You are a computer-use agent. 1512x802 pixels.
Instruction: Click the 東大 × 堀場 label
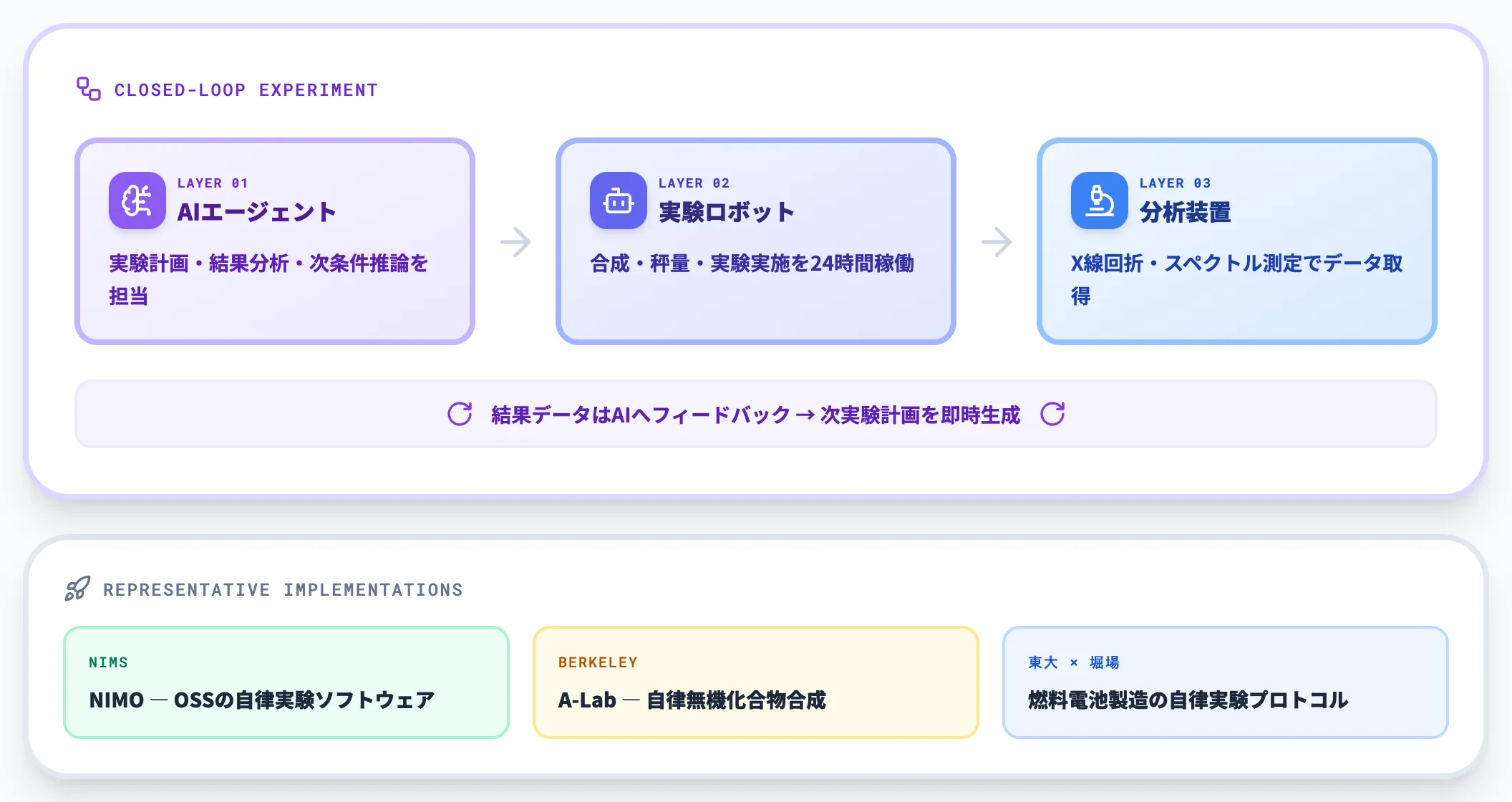(x=1073, y=662)
